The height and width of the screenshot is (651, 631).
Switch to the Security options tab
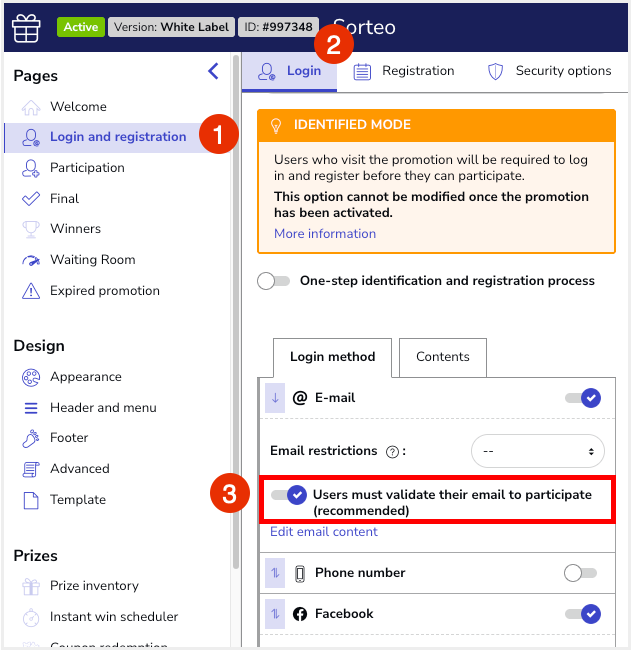549,71
